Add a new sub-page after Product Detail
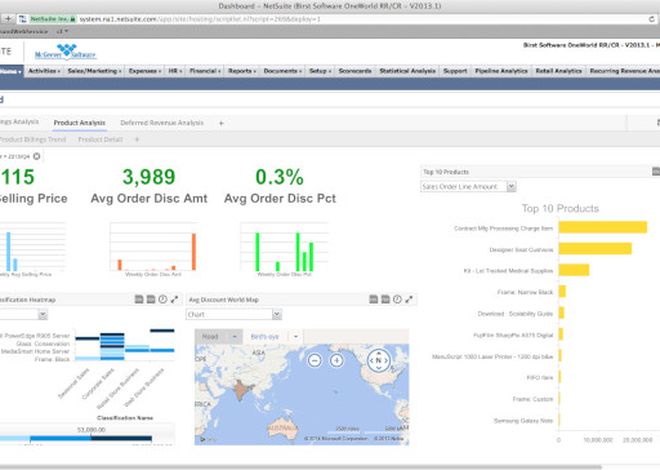This screenshot has height=470, width=660. (x=137, y=139)
